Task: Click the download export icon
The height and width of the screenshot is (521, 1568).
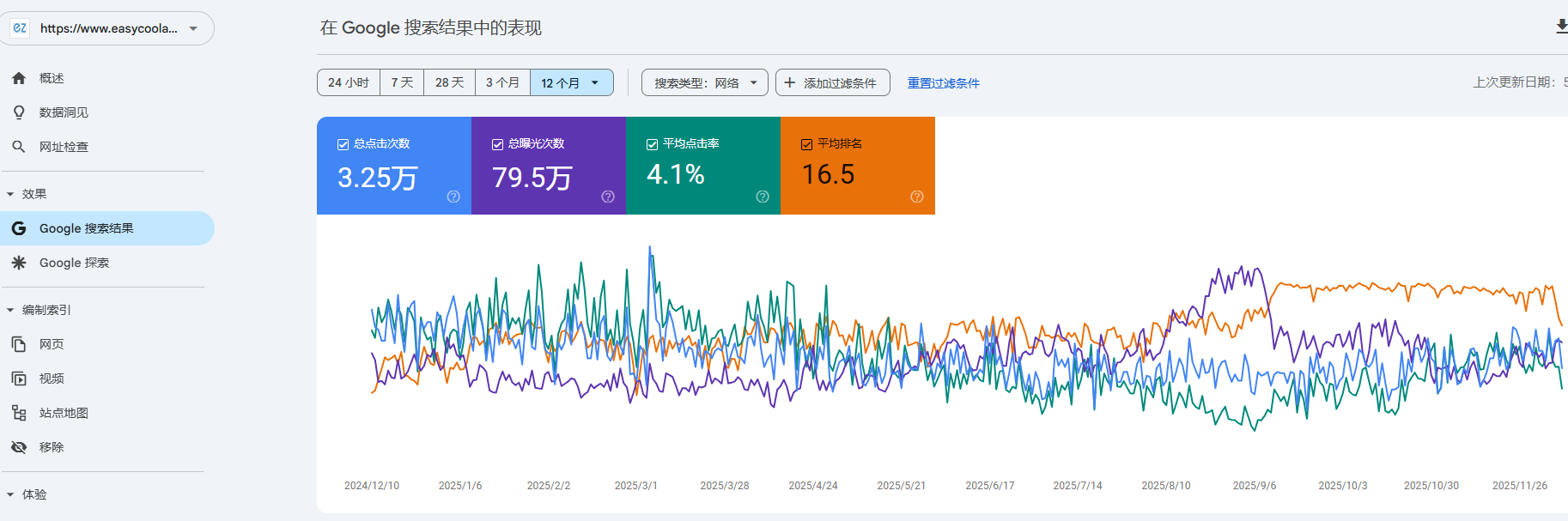Action: tap(1561, 27)
